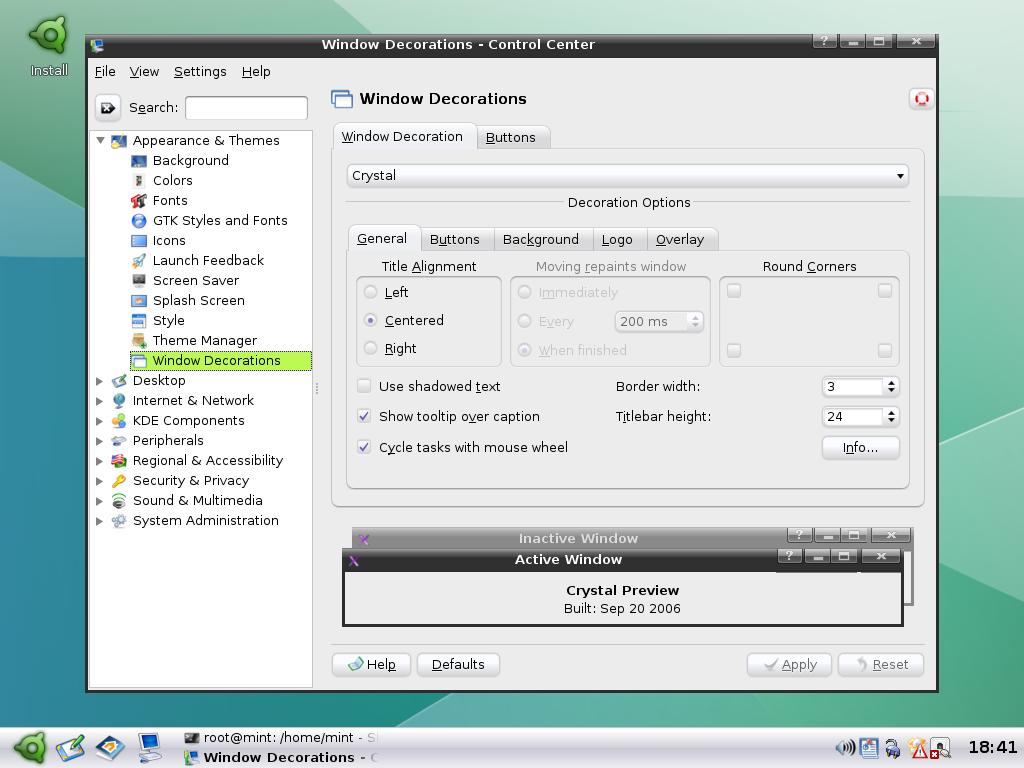Open the Settings menu
This screenshot has width=1024, height=768.
tap(200, 72)
